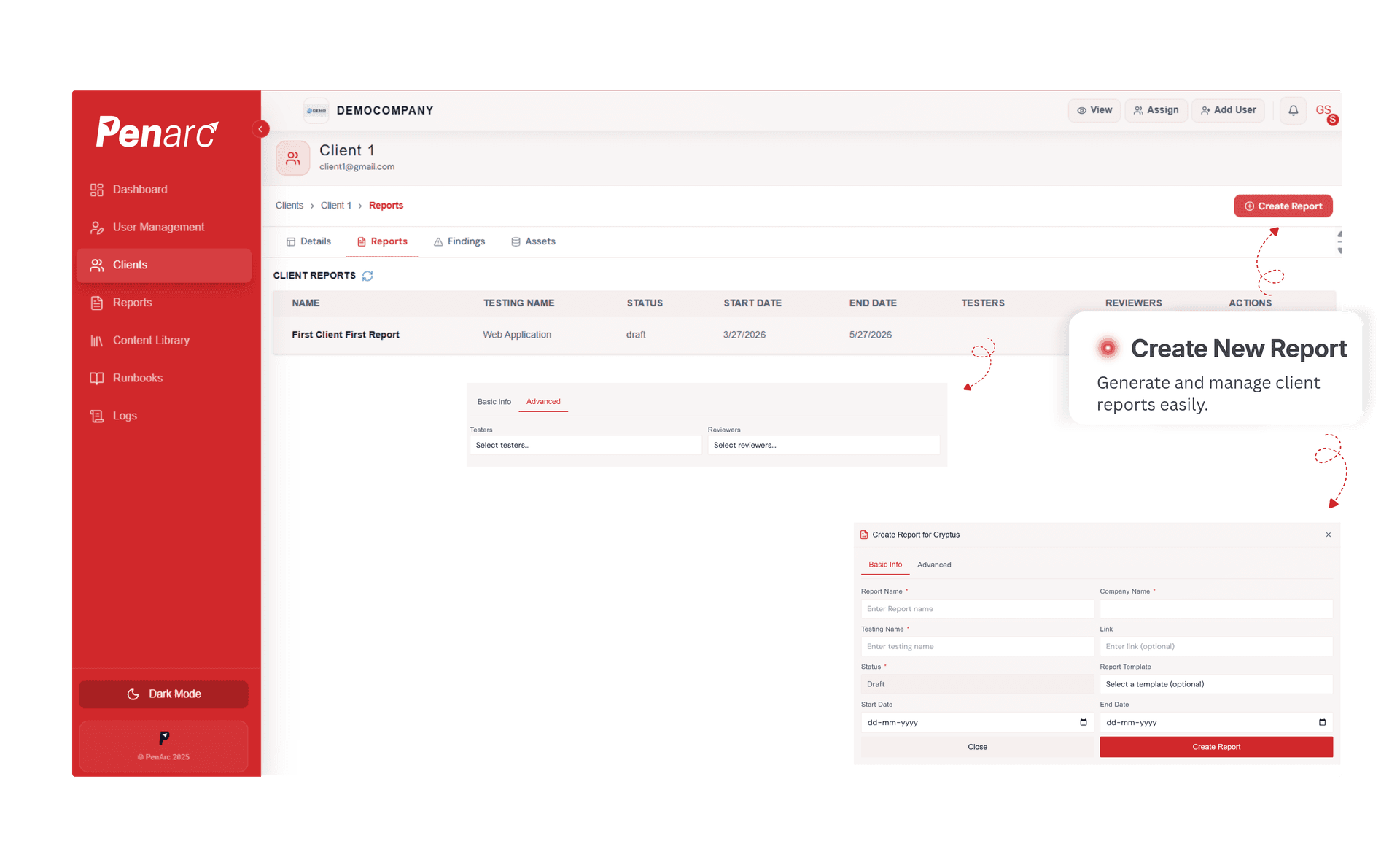
Task: Follow the Clients breadcrumb link
Action: coord(289,205)
